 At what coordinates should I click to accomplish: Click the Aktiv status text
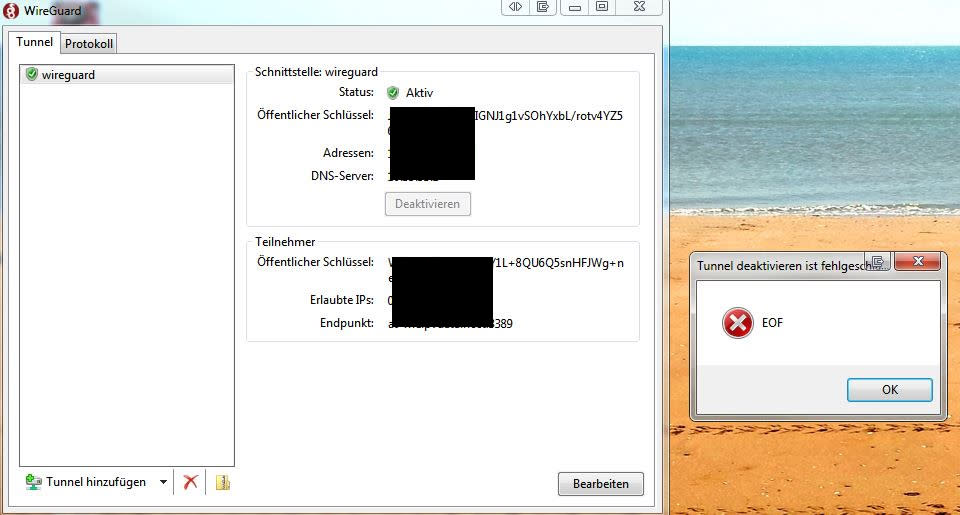(419, 93)
